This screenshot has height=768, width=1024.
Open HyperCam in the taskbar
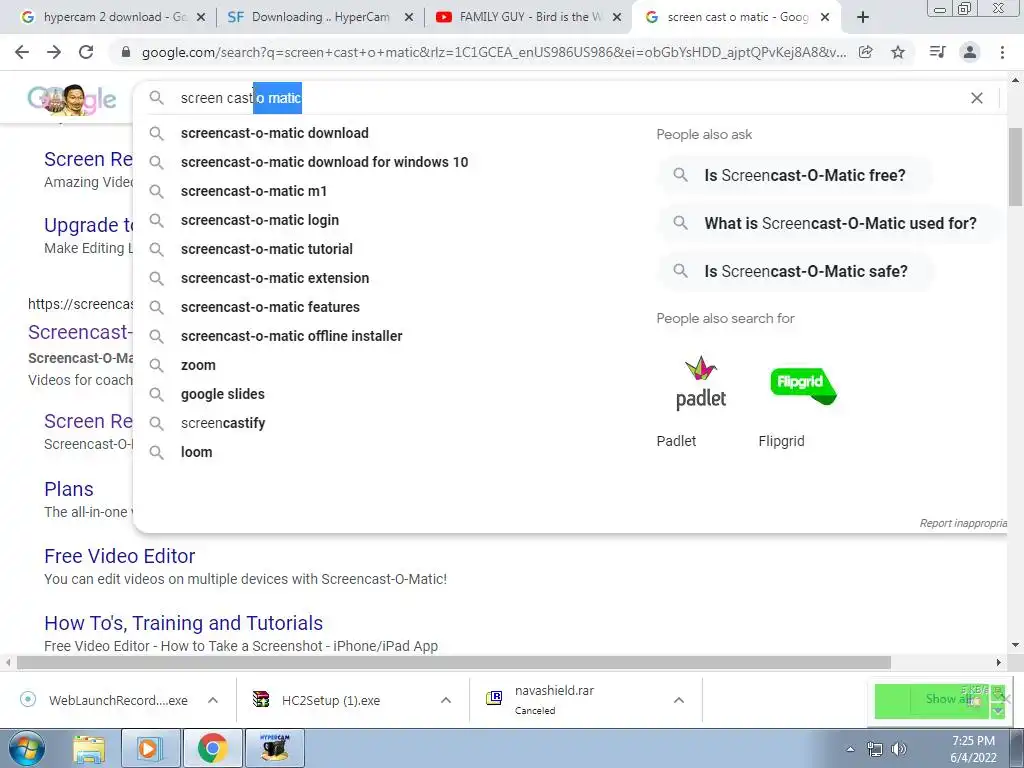274,748
